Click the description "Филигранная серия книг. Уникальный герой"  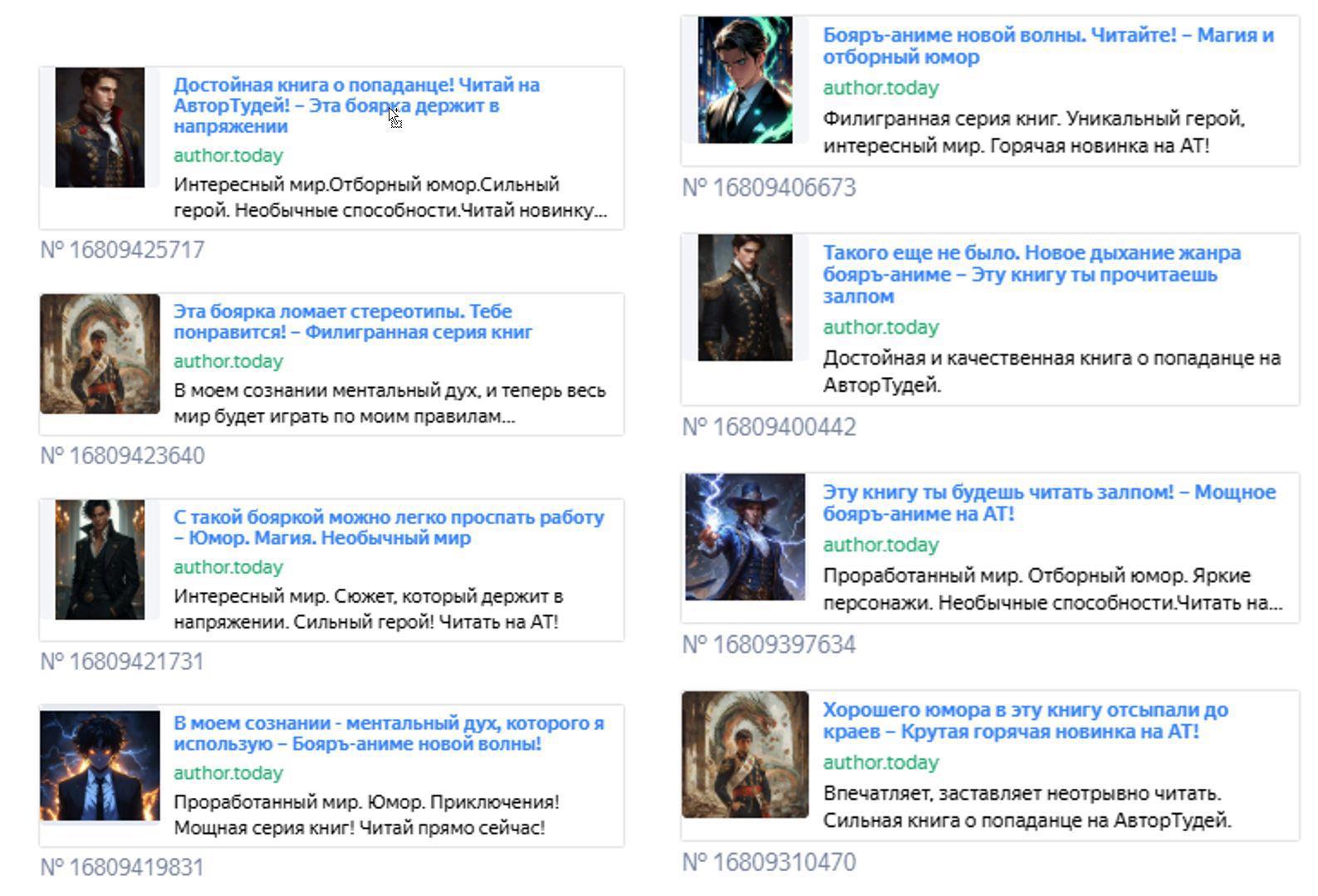[1034, 132]
